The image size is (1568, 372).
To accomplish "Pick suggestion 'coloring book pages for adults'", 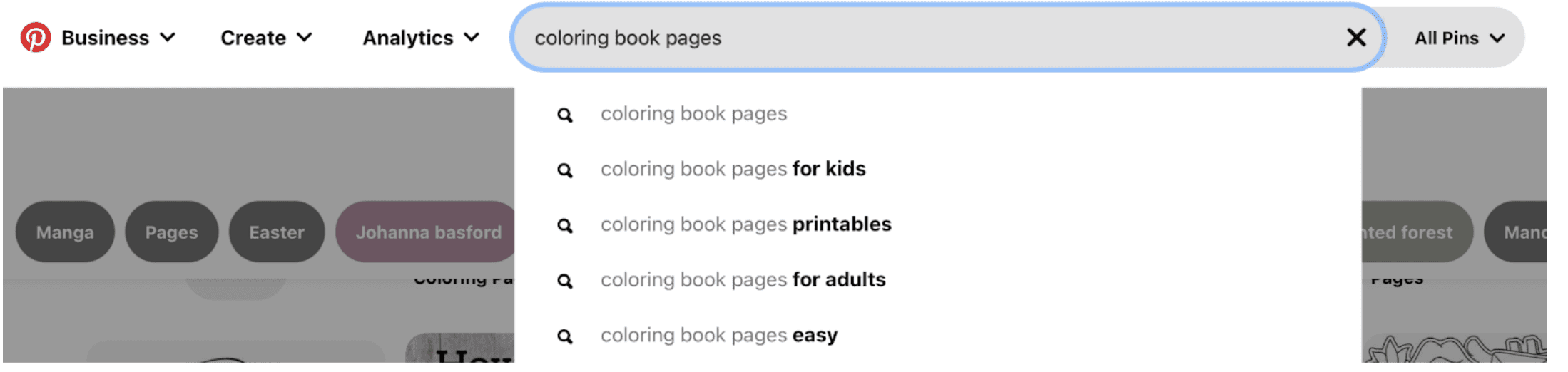I will tap(743, 279).
